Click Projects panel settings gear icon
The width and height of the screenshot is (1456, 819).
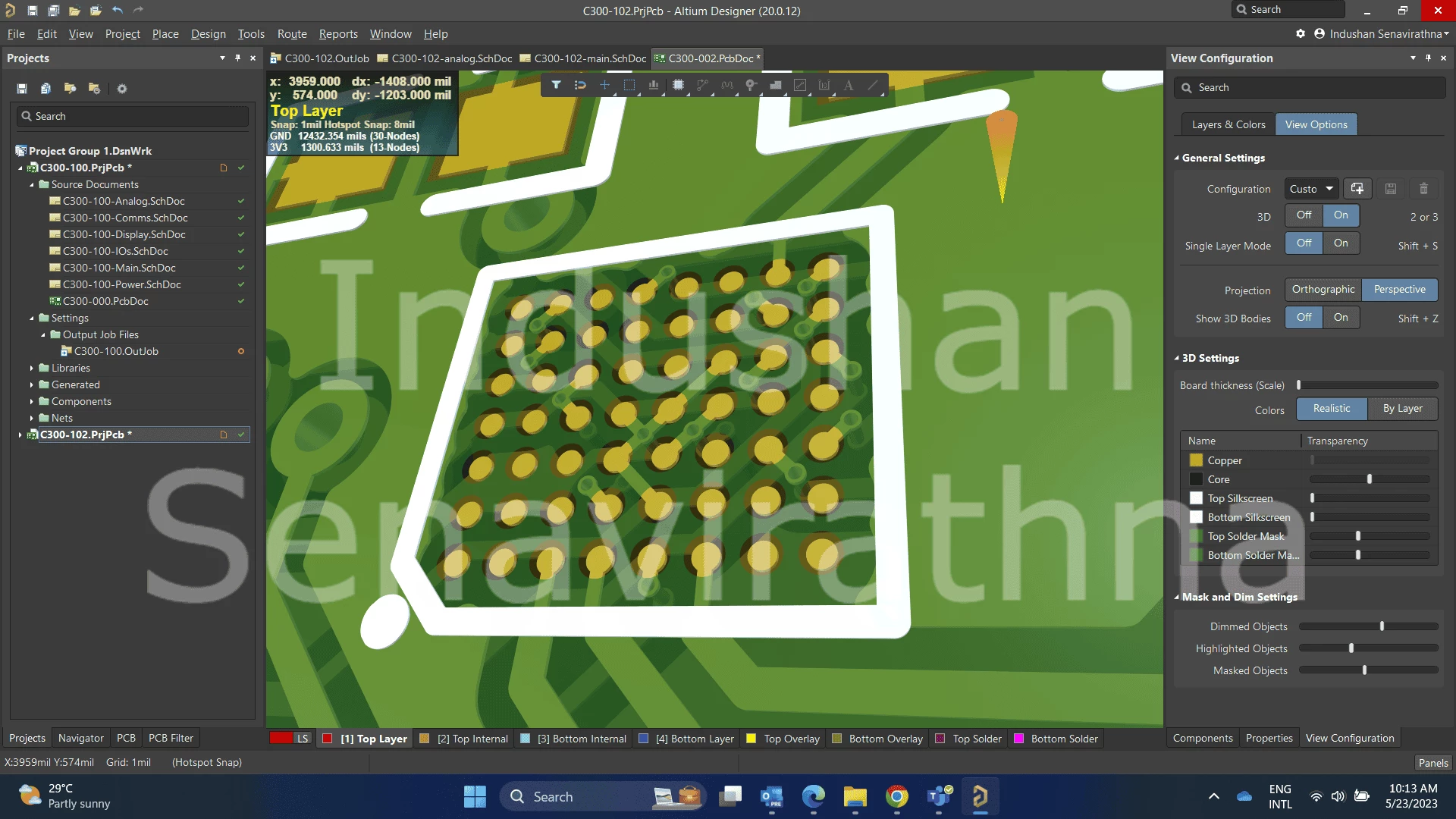pos(122,89)
